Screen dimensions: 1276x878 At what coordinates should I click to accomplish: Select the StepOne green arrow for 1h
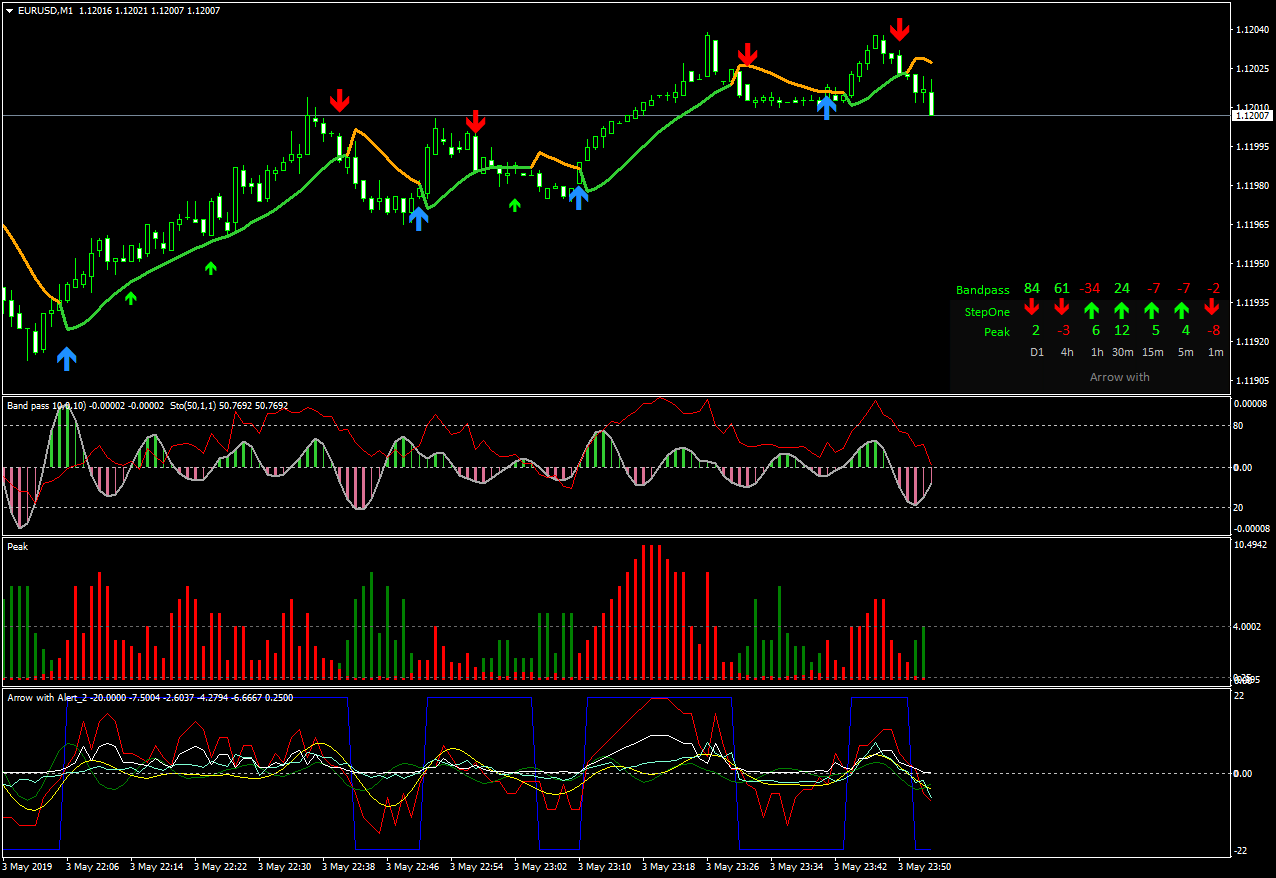1092,310
